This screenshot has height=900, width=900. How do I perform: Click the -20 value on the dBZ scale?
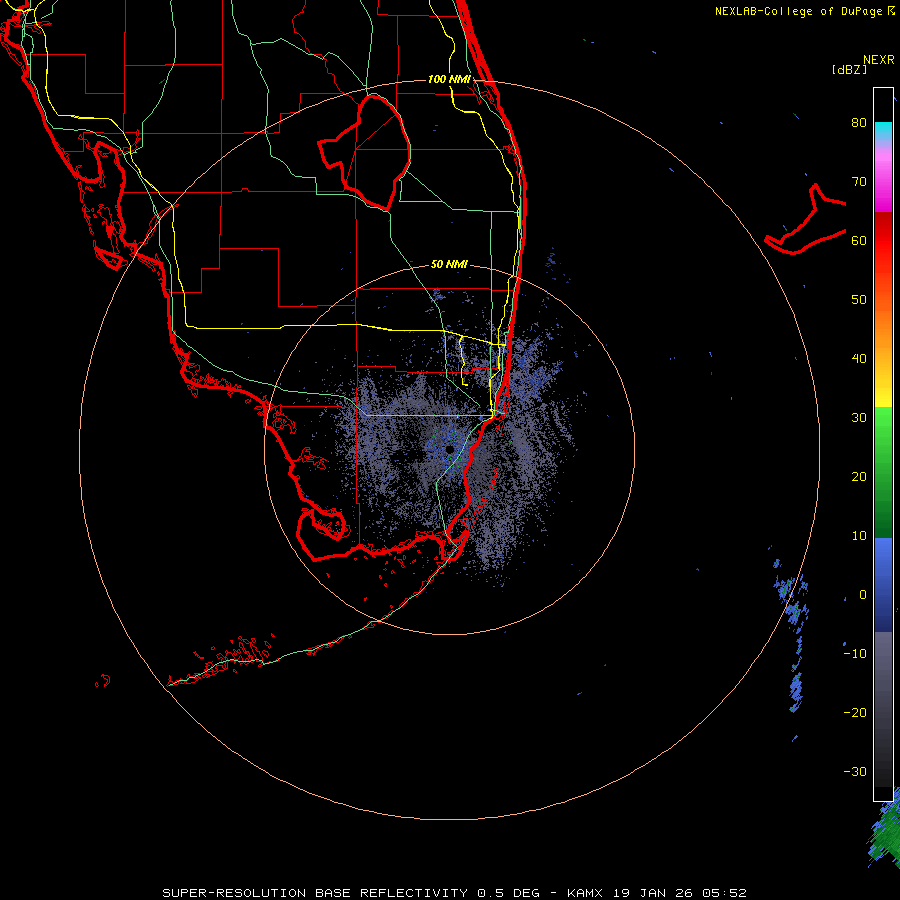(855, 713)
